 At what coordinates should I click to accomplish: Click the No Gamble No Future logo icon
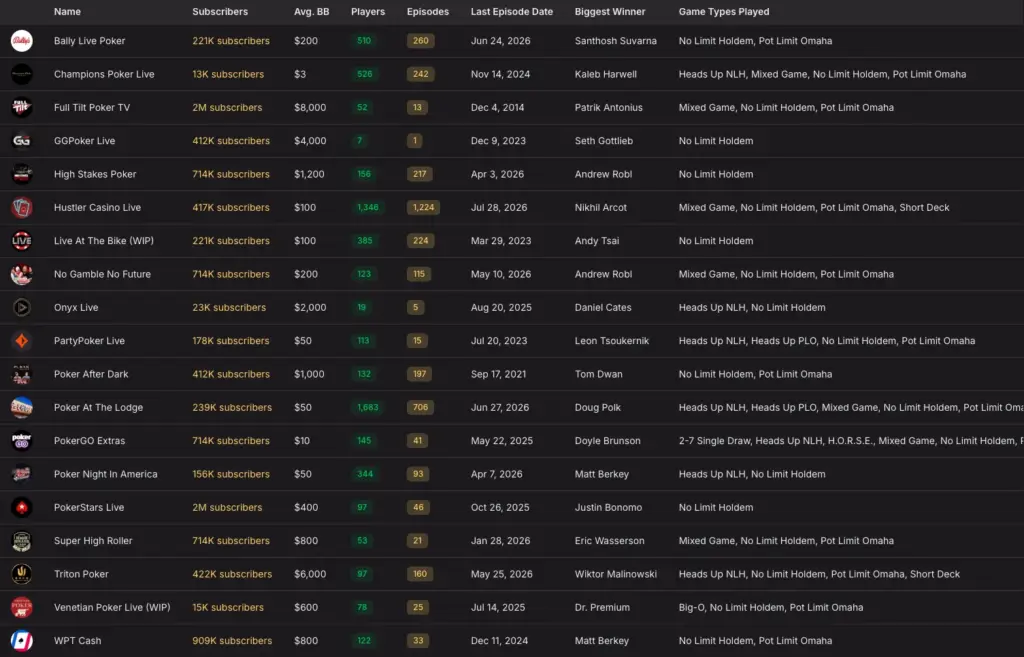point(22,274)
